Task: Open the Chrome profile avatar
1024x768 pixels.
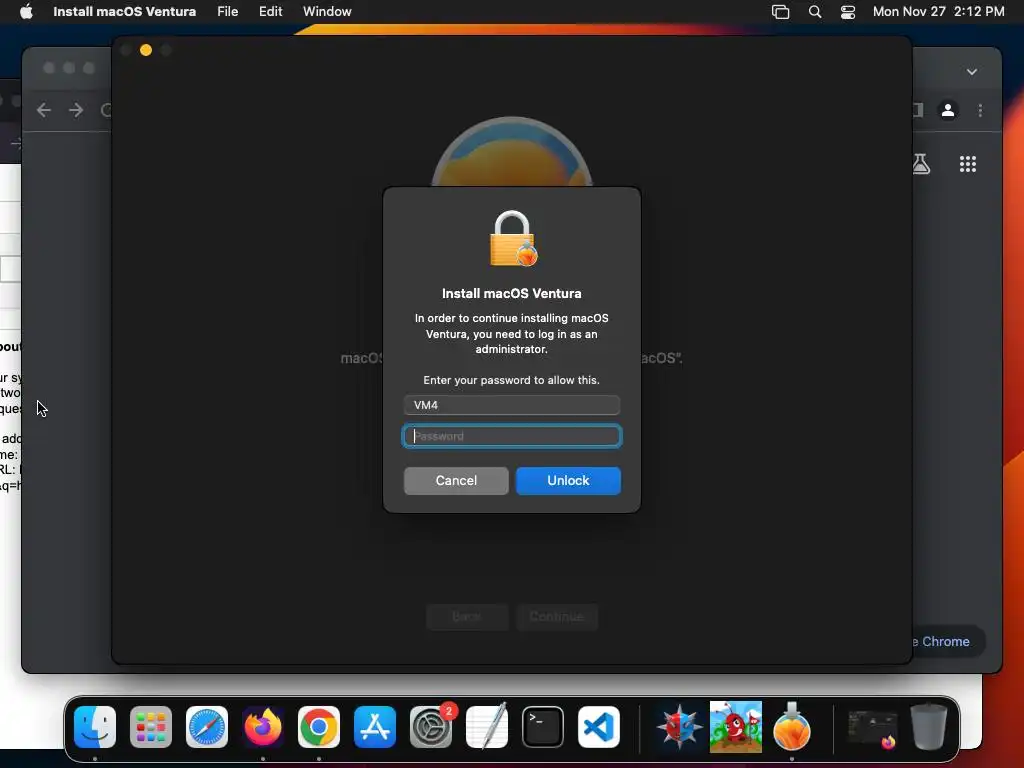Action: 948,110
